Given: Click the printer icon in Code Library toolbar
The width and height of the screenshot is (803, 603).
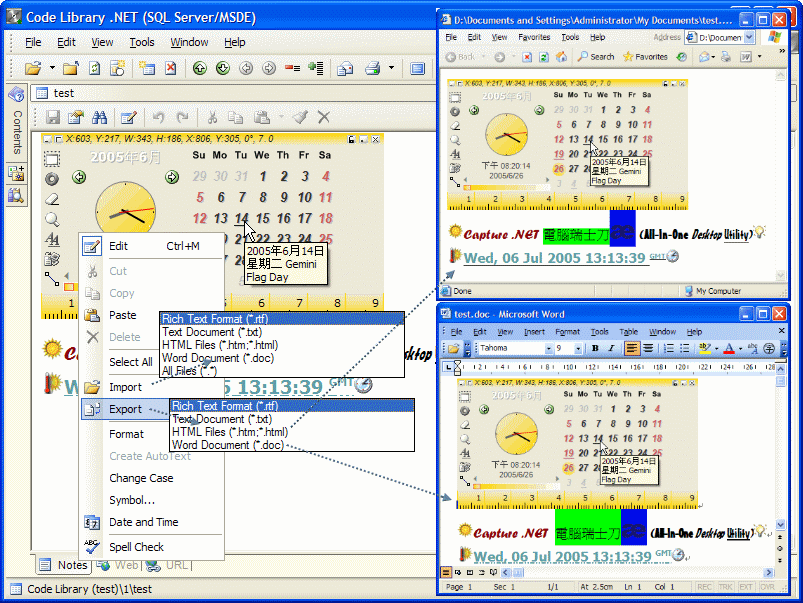Looking at the screenshot, I should (x=372, y=68).
